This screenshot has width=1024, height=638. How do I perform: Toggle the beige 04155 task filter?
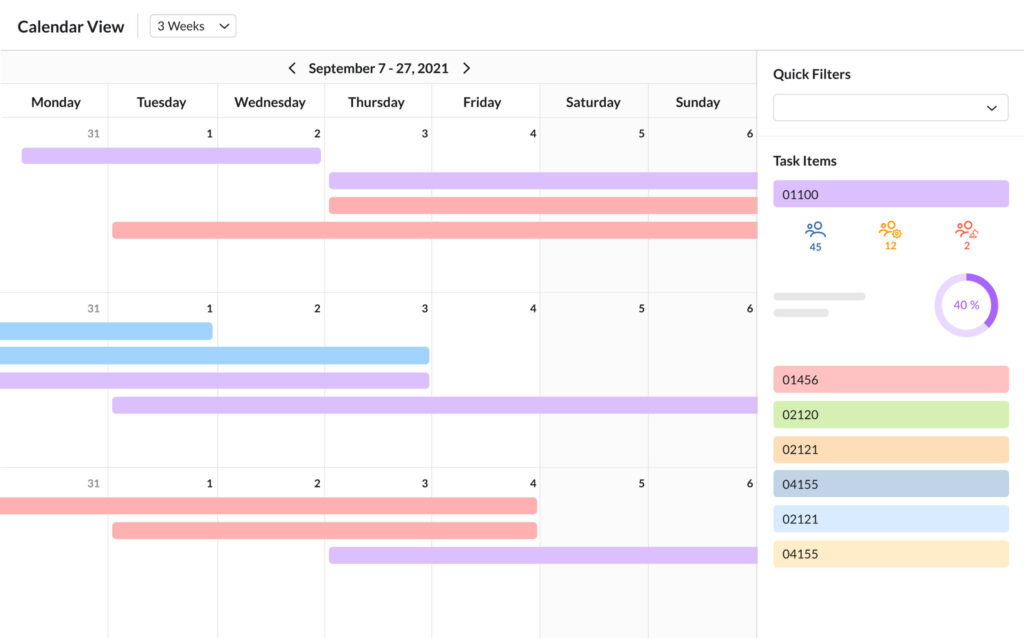click(x=890, y=554)
